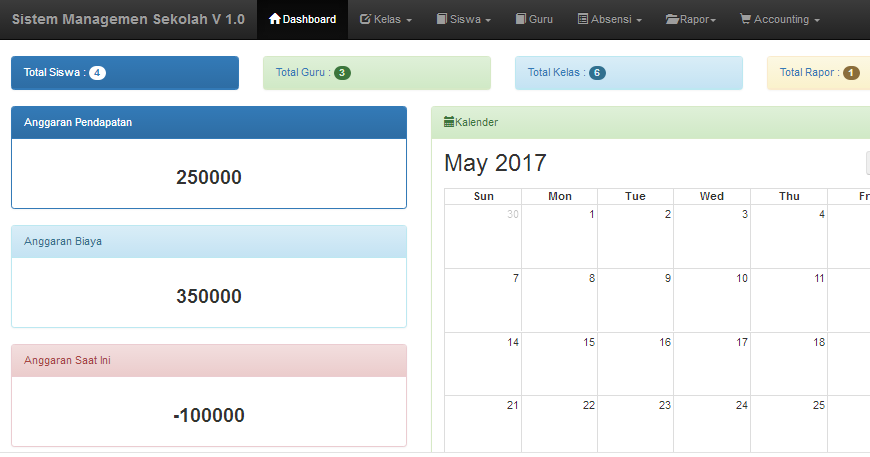Click the Kelas menu label
Image resolution: width=870 pixels, height=457 pixels.
(387, 19)
